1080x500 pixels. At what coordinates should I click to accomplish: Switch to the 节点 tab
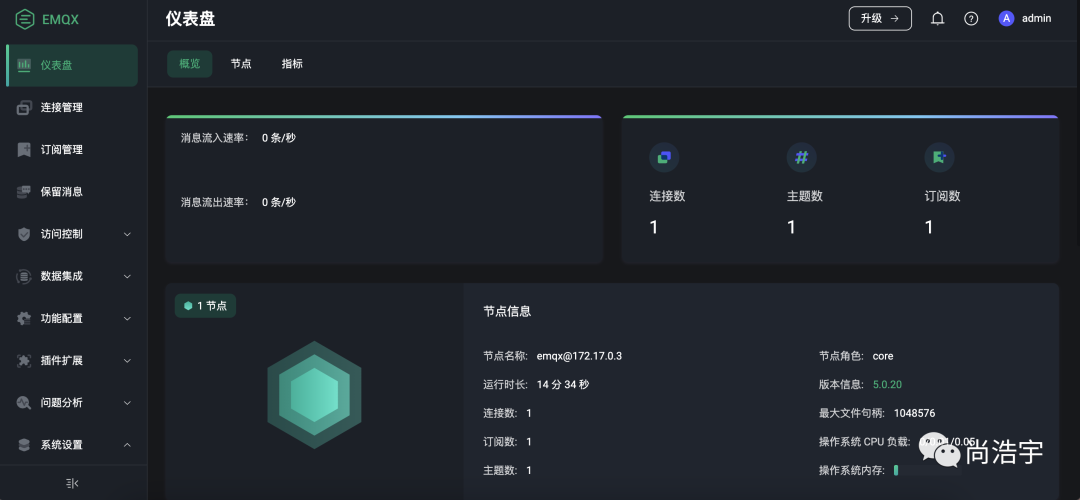click(241, 64)
